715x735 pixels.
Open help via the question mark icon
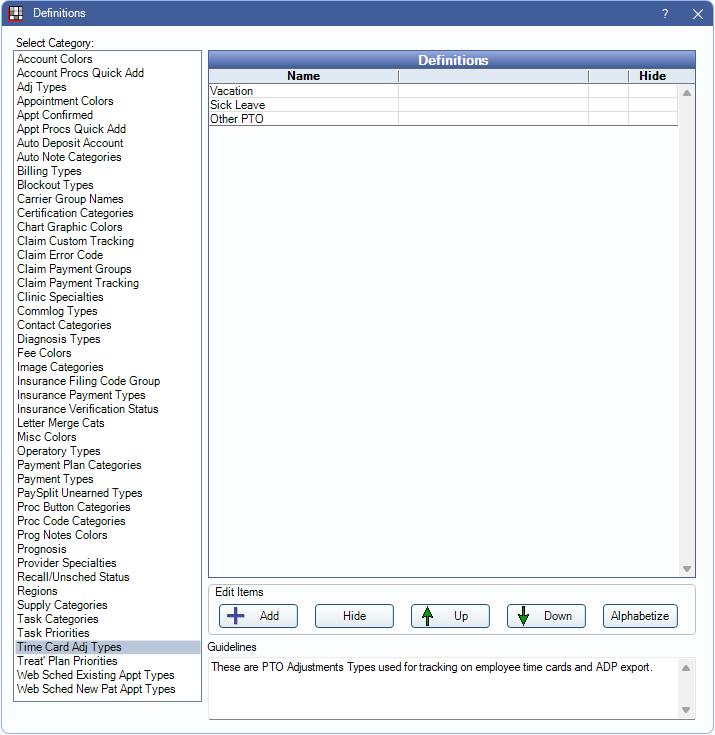665,14
